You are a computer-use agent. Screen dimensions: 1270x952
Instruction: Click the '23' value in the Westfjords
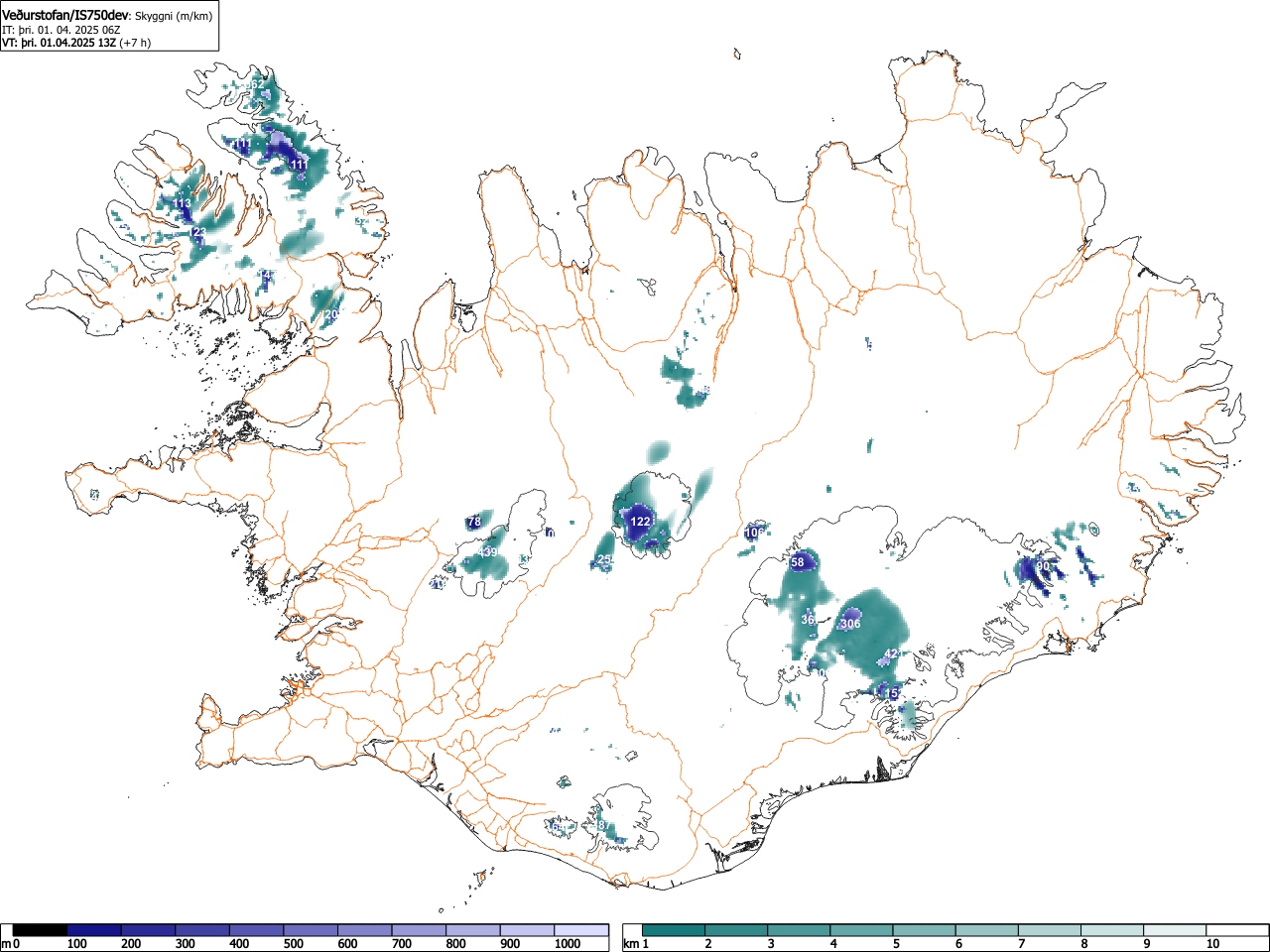pyautogui.click(x=199, y=232)
